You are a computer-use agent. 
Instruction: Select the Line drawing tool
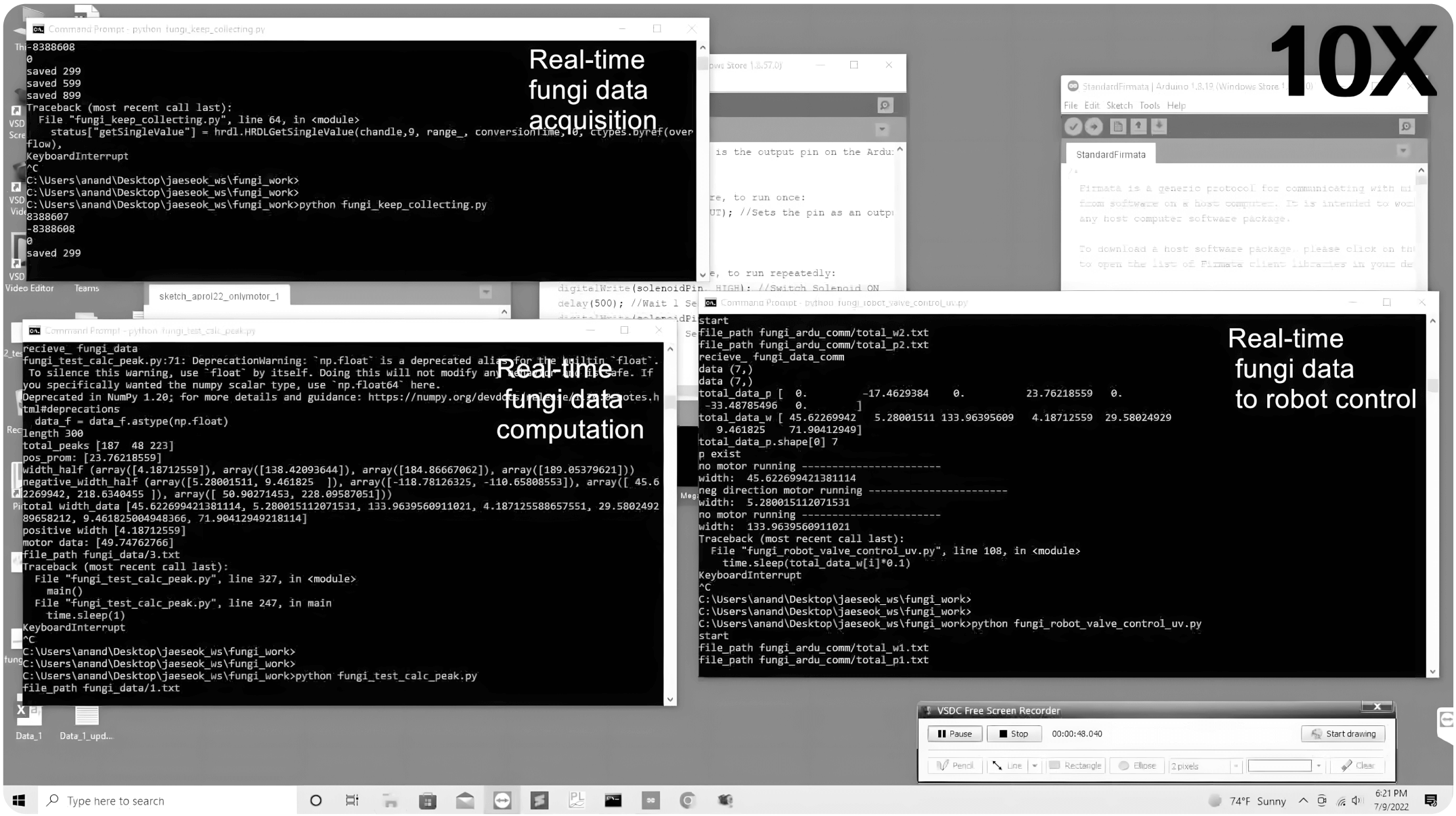tap(1007, 765)
